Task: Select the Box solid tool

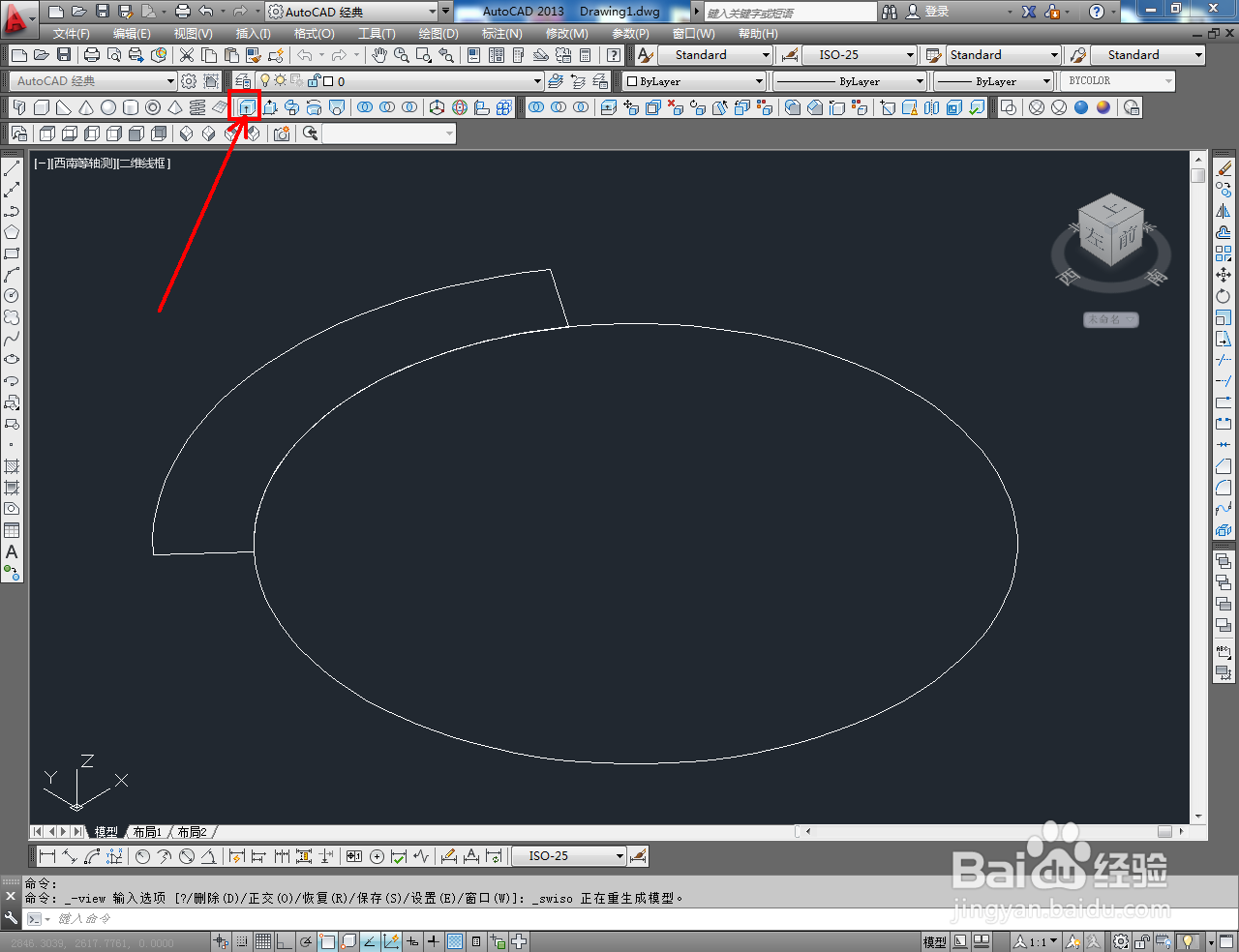Action: pos(42,107)
